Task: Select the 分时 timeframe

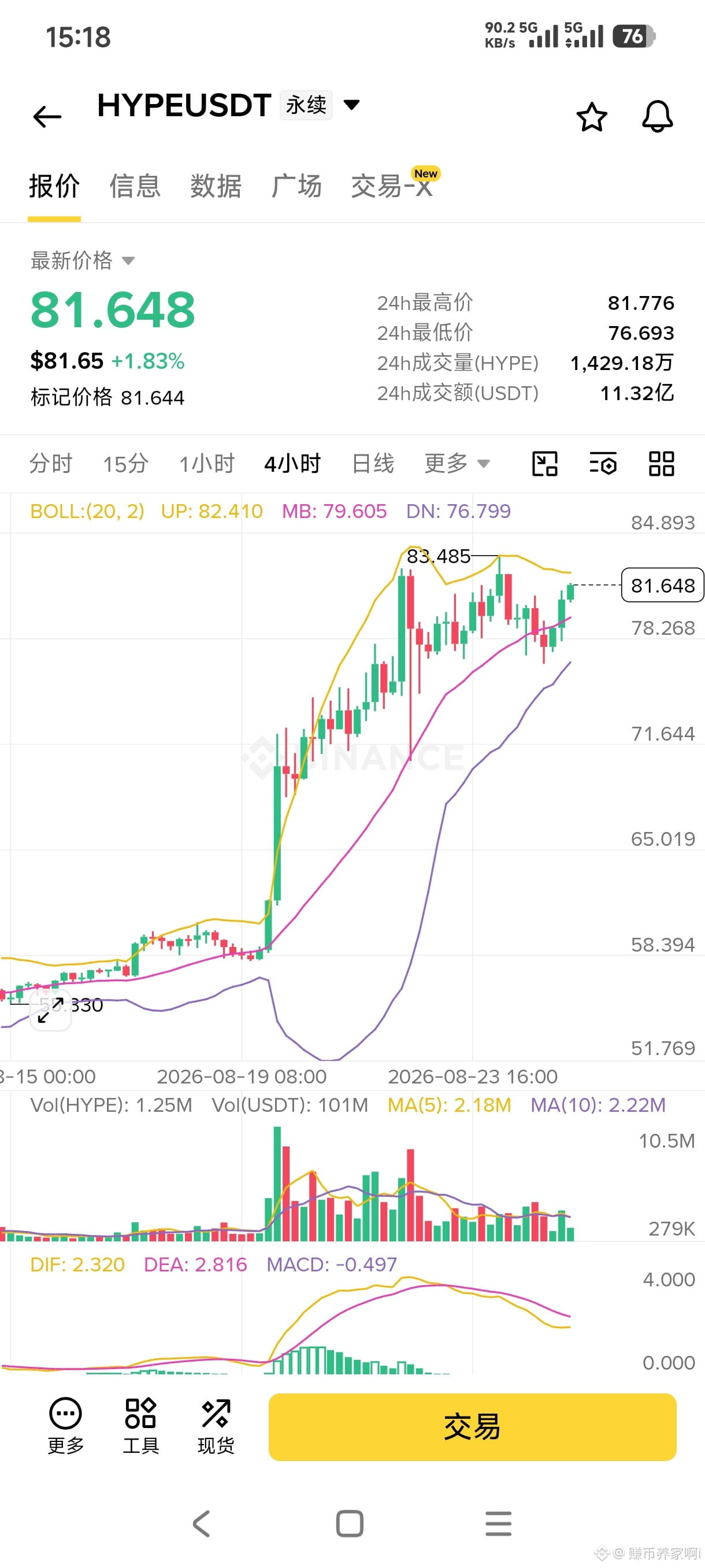Action: [x=51, y=464]
